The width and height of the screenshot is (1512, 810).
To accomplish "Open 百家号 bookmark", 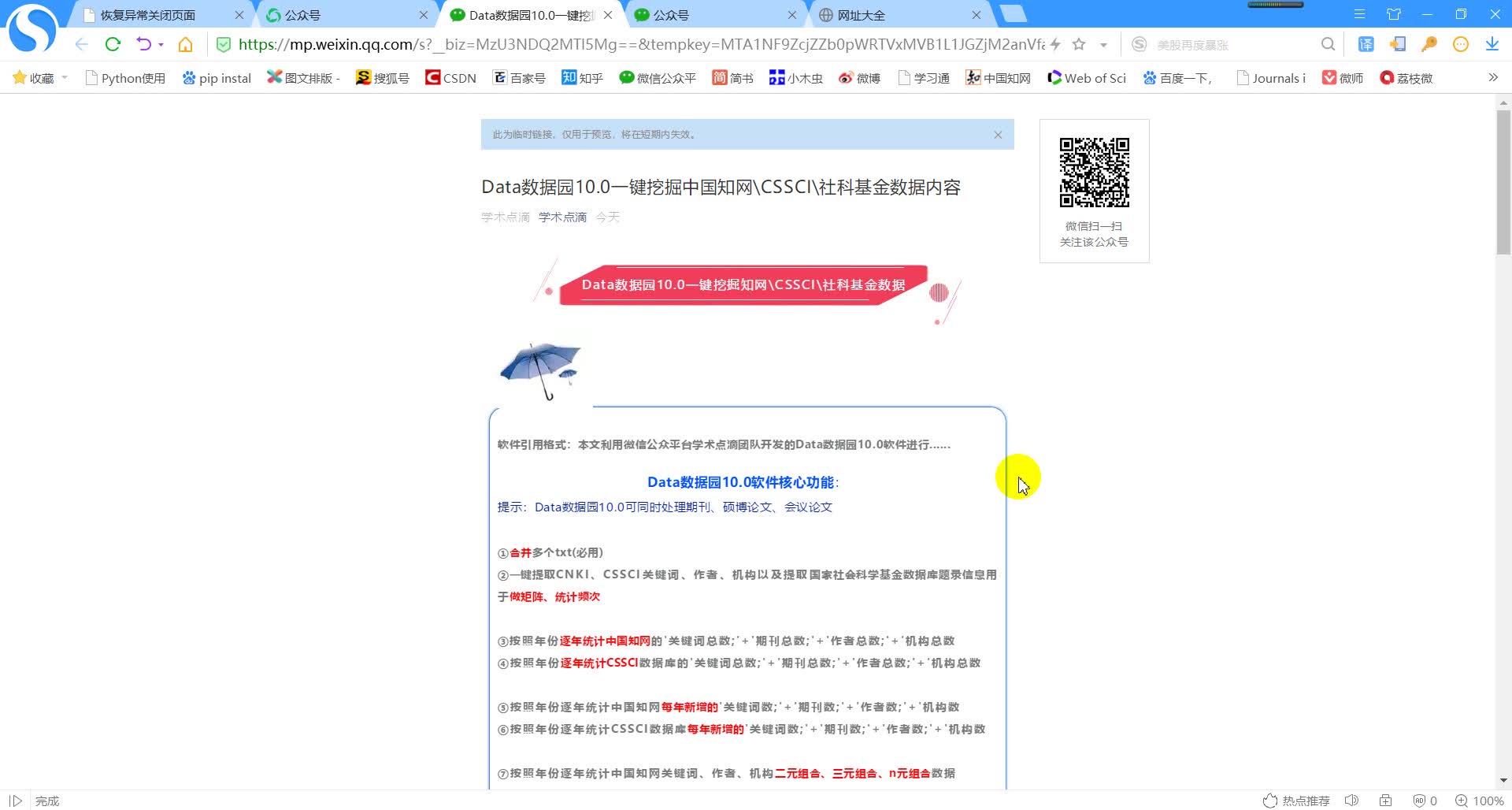I will click(x=519, y=78).
